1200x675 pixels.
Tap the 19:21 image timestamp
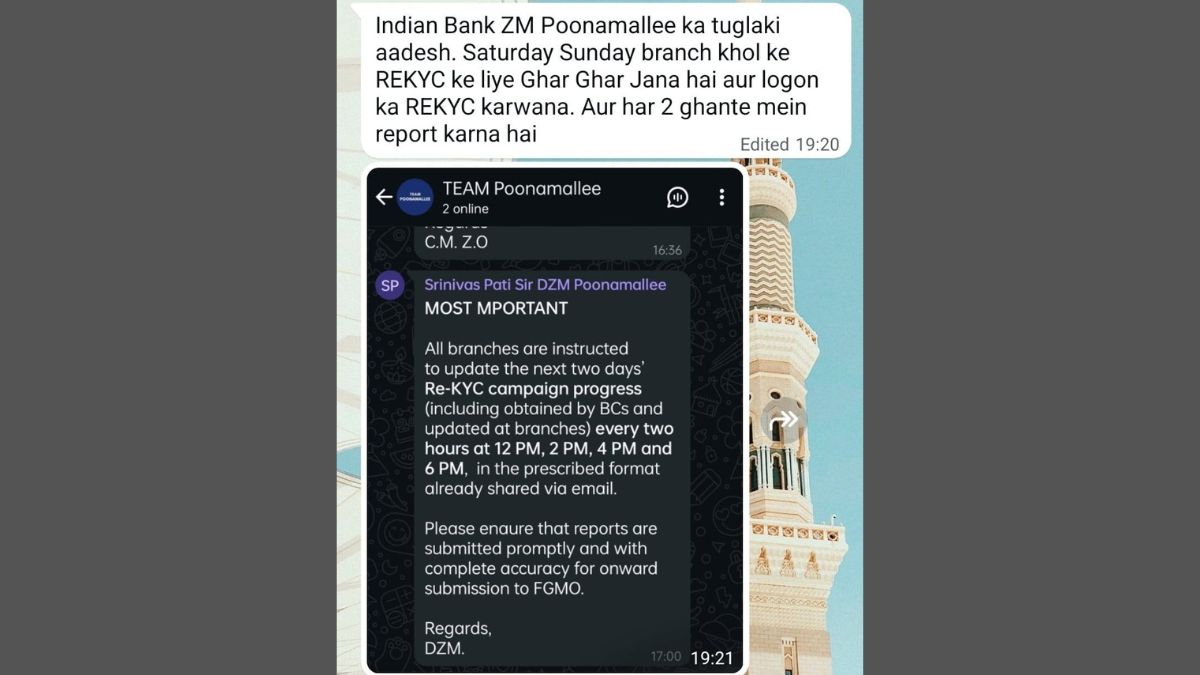point(712,658)
